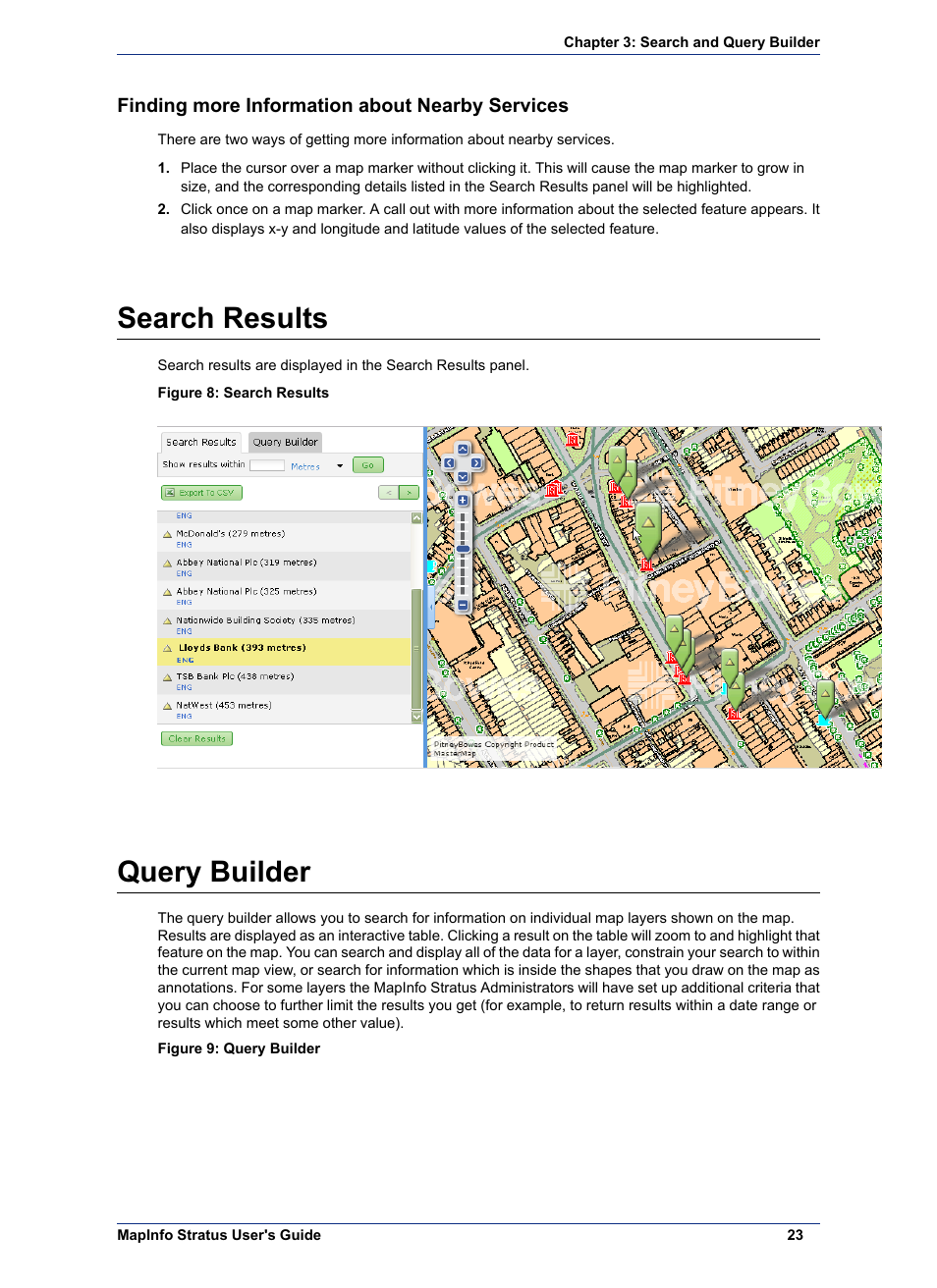This screenshot has width=937, height=1288.
Task: Click the green Go button
Action: pos(368,465)
